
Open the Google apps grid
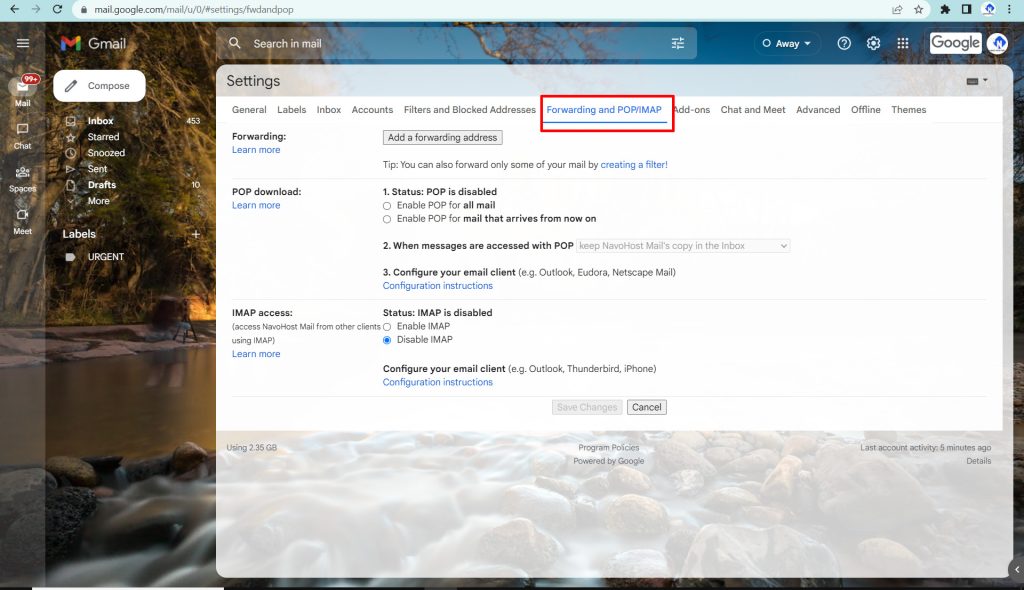[902, 43]
